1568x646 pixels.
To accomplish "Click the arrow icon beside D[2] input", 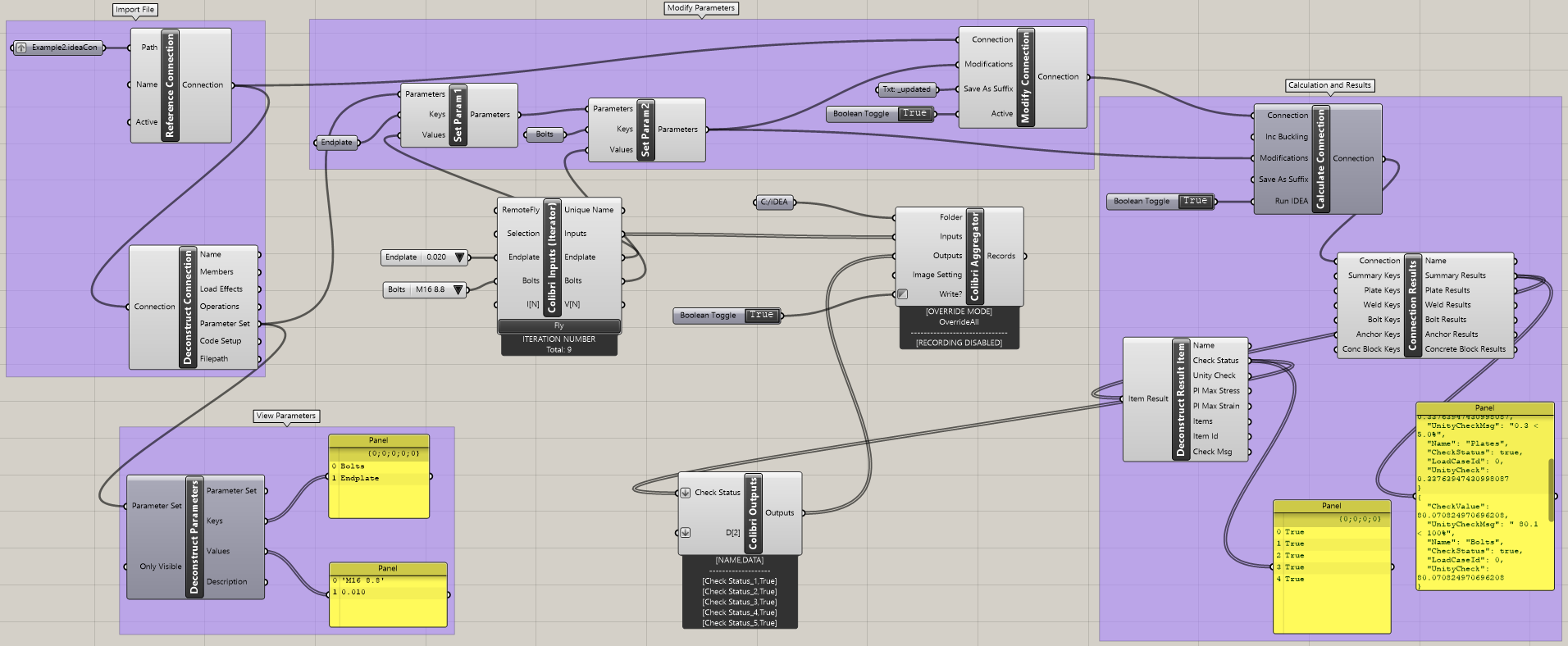I will (x=686, y=533).
